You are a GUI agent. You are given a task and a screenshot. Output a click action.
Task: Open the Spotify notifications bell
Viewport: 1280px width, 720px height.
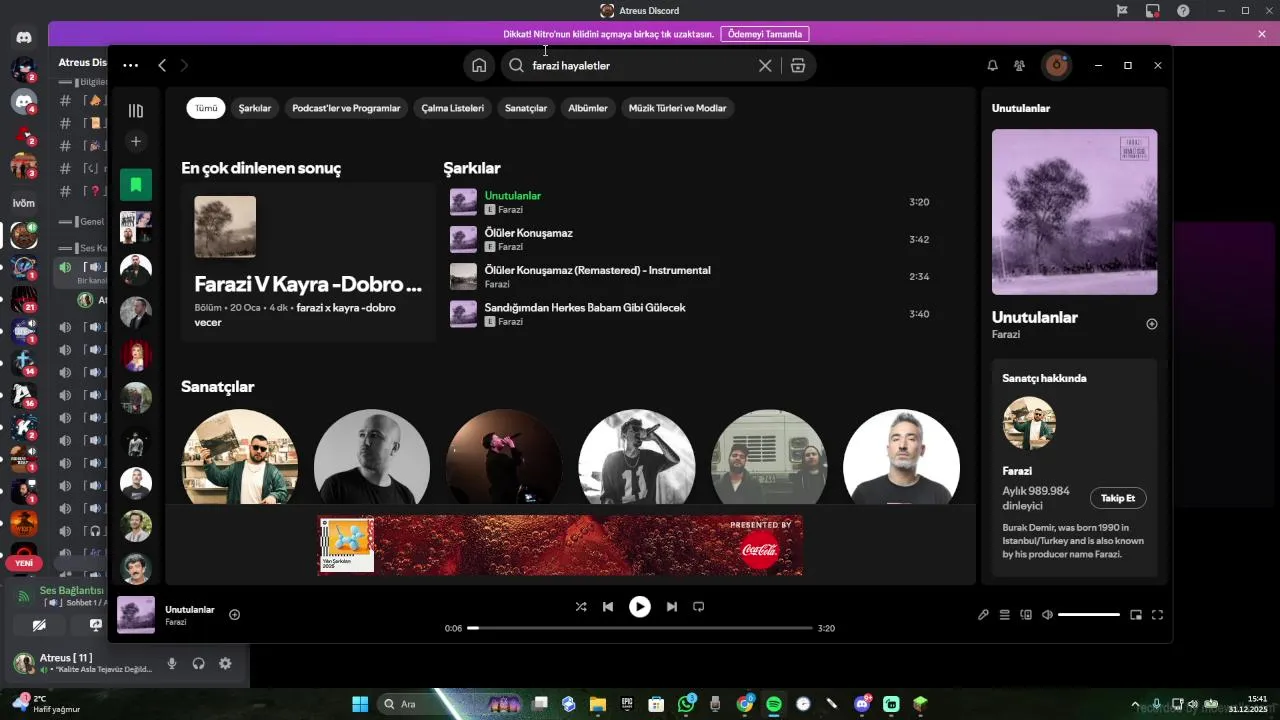pos(992,65)
